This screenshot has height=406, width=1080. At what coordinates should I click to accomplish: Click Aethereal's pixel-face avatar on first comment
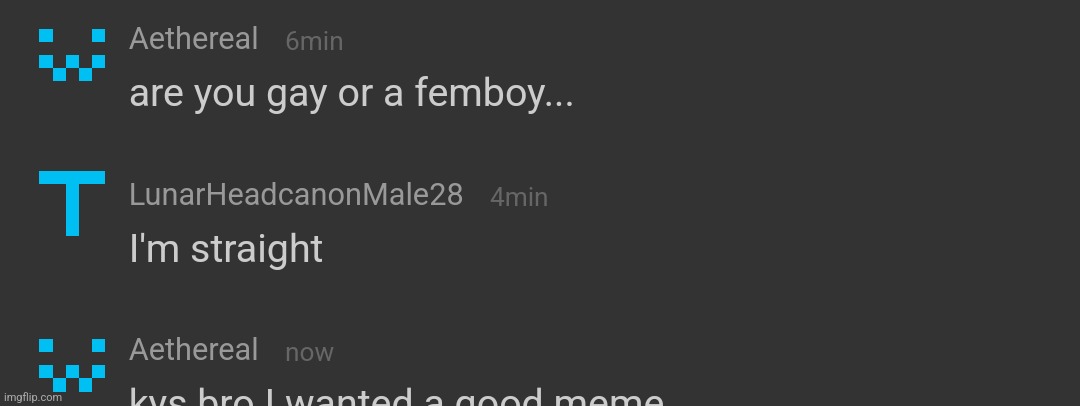pyautogui.click(x=72, y=55)
